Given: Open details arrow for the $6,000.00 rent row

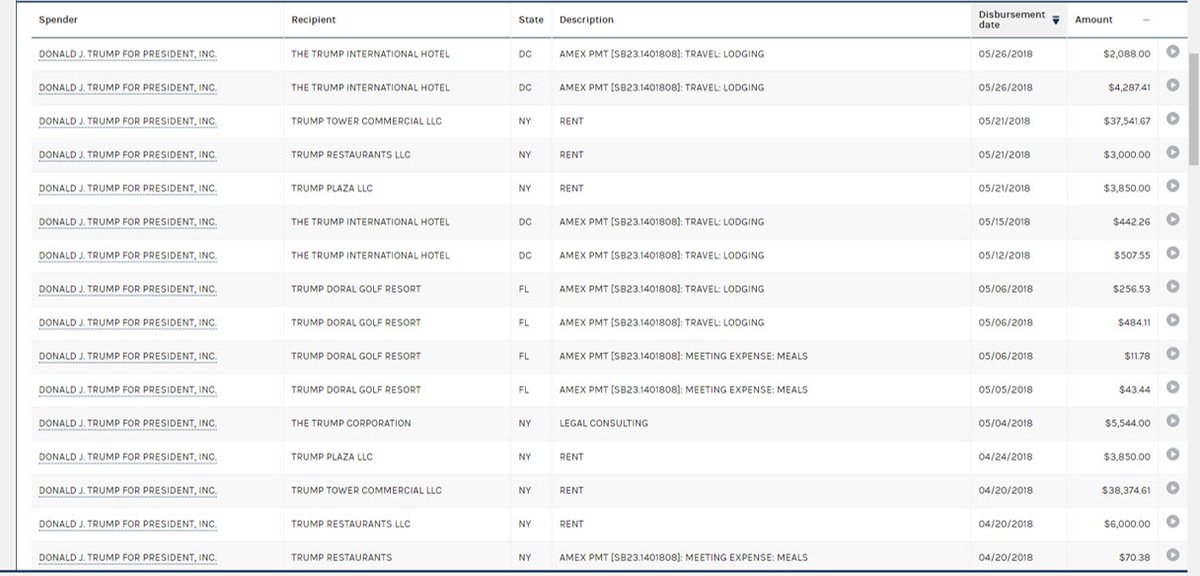Looking at the screenshot, I should tap(1173, 523).
